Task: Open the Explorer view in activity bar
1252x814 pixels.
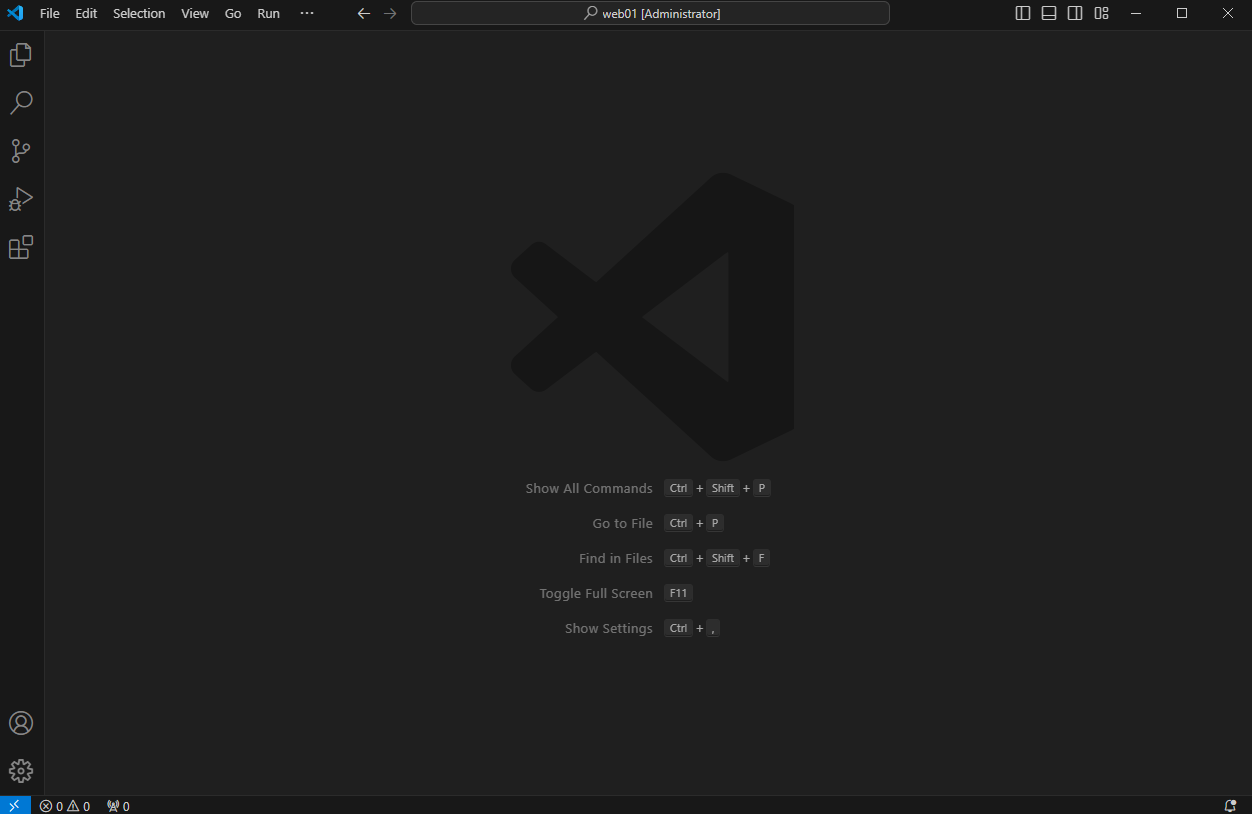Action: [x=21, y=55]
